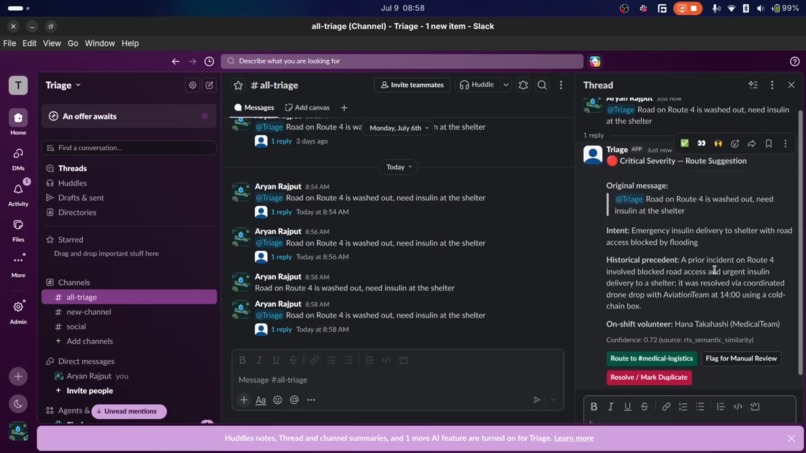The width and height of the screenshot is (806, 453).
Task: Open emoji picker in message composer
Action: coord(278,400)
